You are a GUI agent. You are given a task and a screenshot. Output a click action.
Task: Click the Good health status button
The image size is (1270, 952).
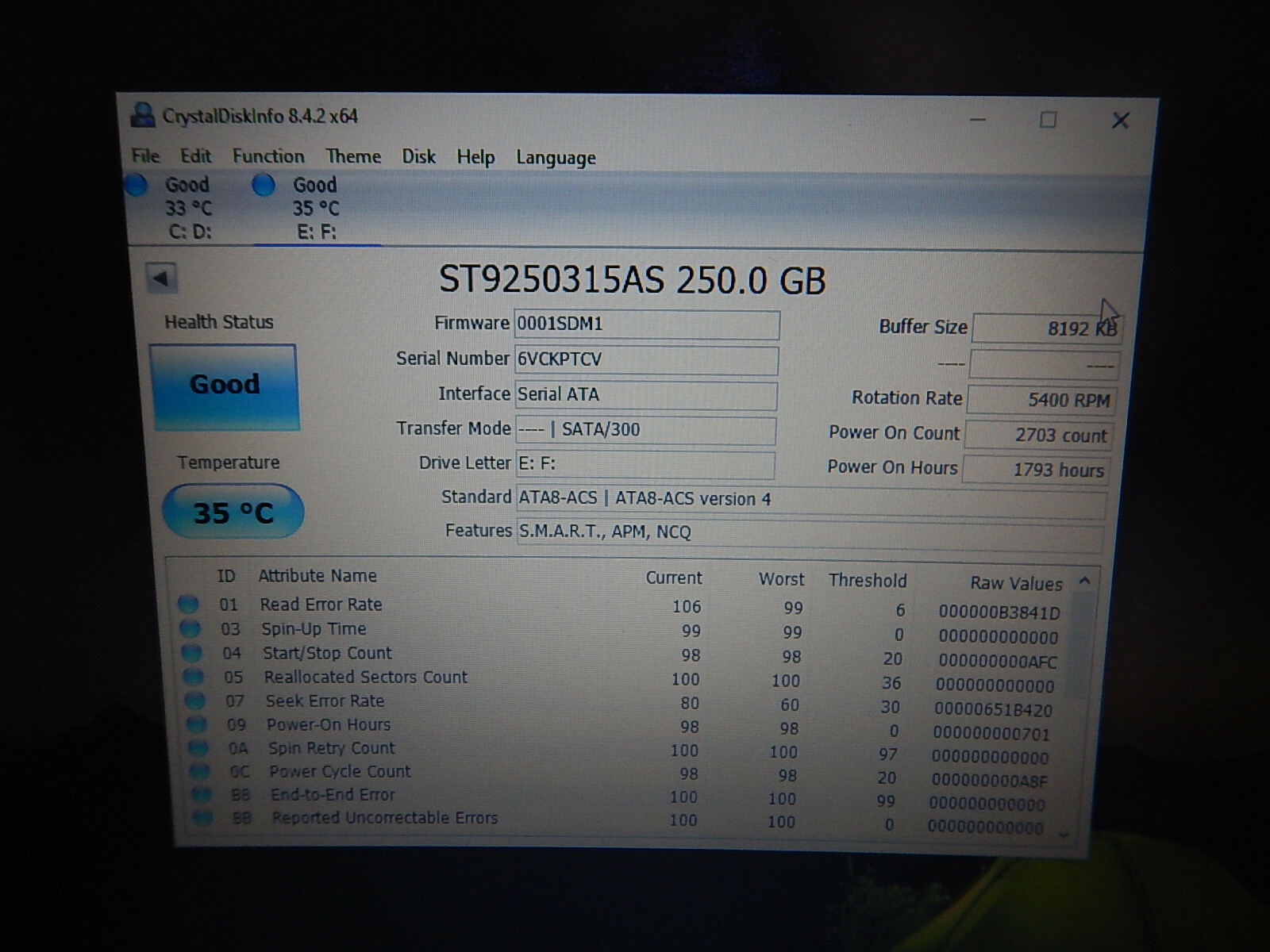click(225, 386)
